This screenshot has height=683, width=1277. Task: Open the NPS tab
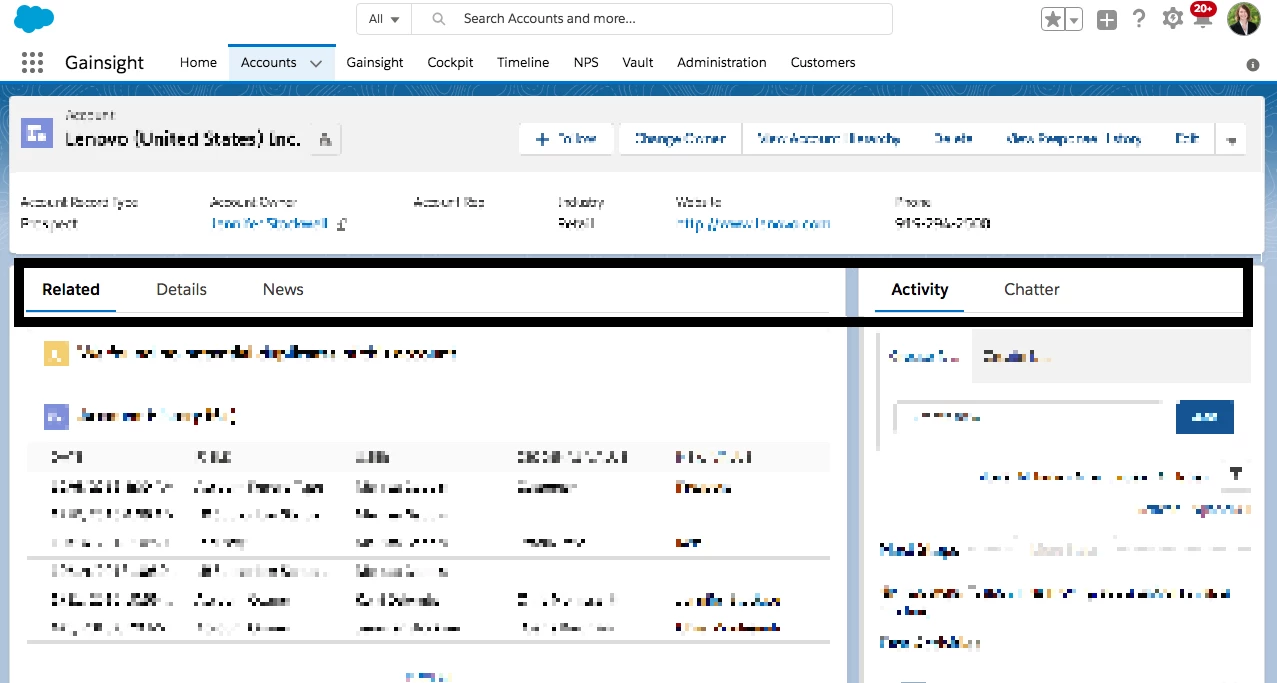click(x=586, y=62)
